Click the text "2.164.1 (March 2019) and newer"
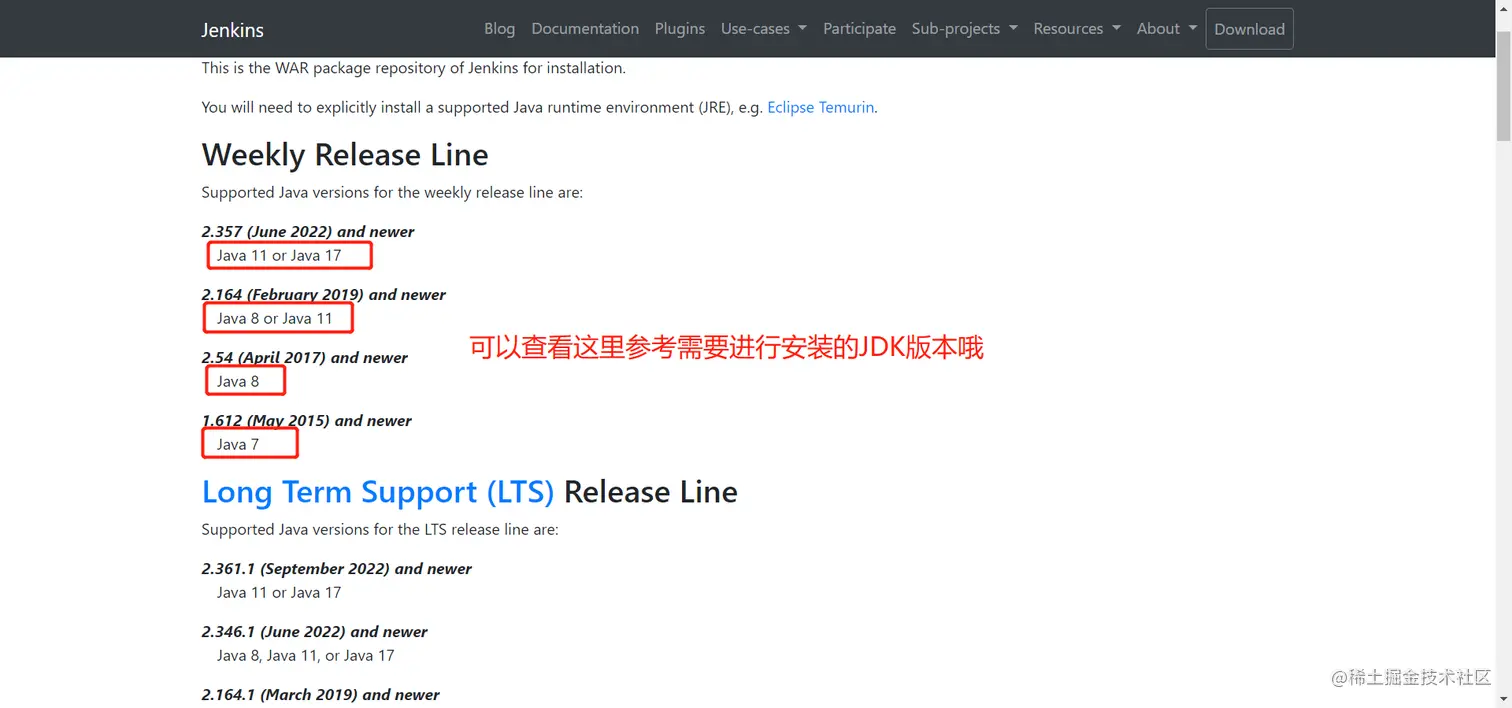The width and height of the screenshot is (1512, 708). 321,694
